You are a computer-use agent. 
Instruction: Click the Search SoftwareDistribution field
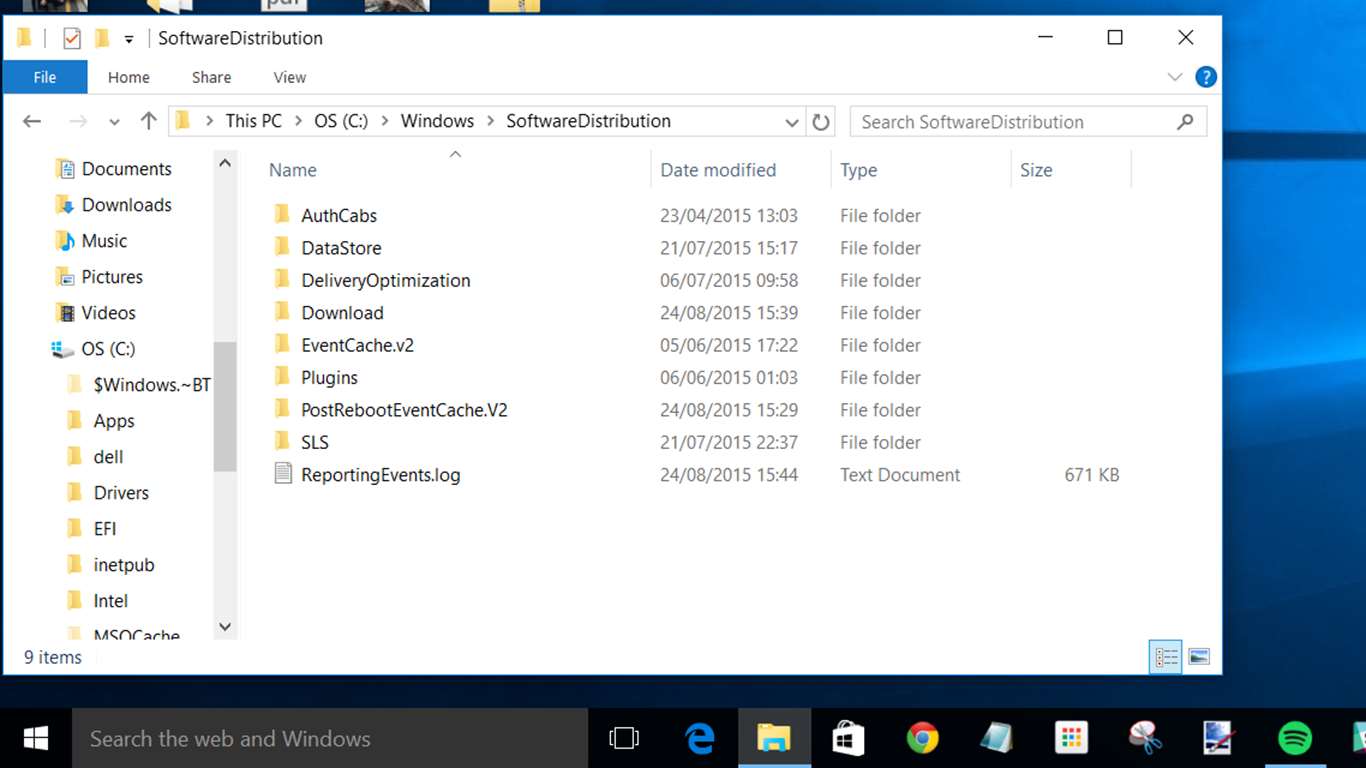click(x=1028, y=122)
